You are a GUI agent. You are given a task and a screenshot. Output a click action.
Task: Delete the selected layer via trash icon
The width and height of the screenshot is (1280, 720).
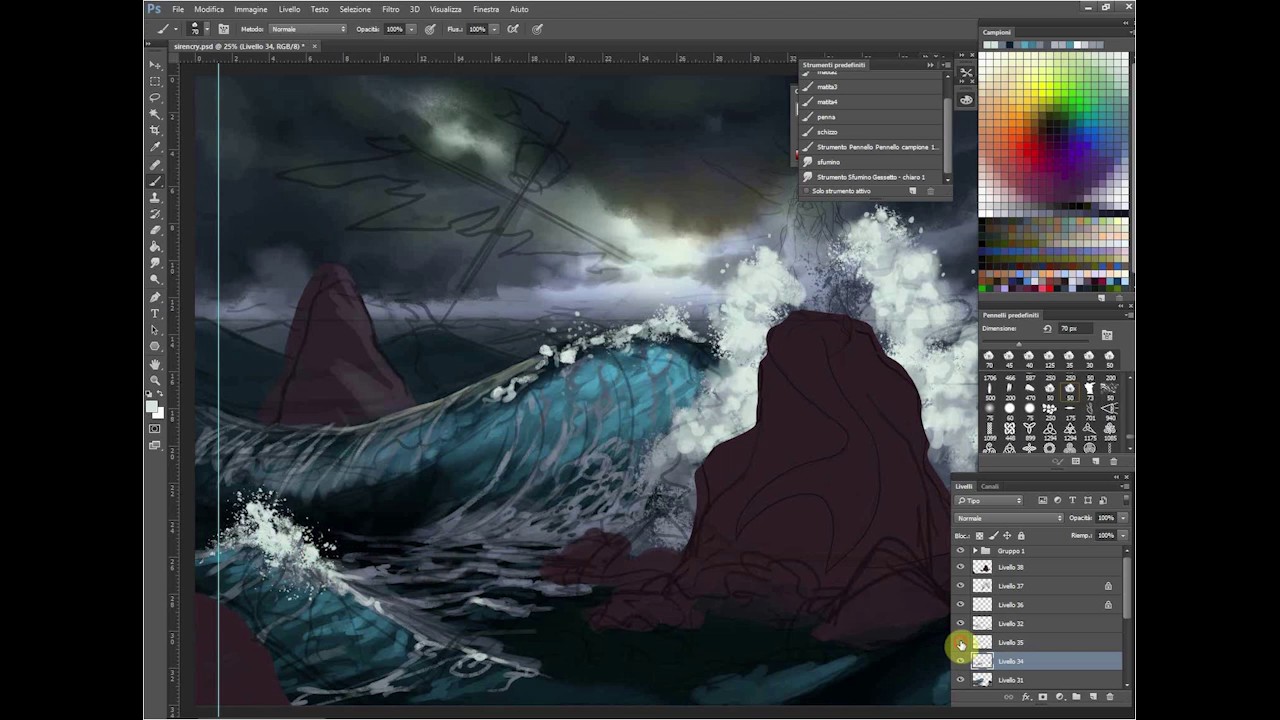click(x=1110, y=697)
